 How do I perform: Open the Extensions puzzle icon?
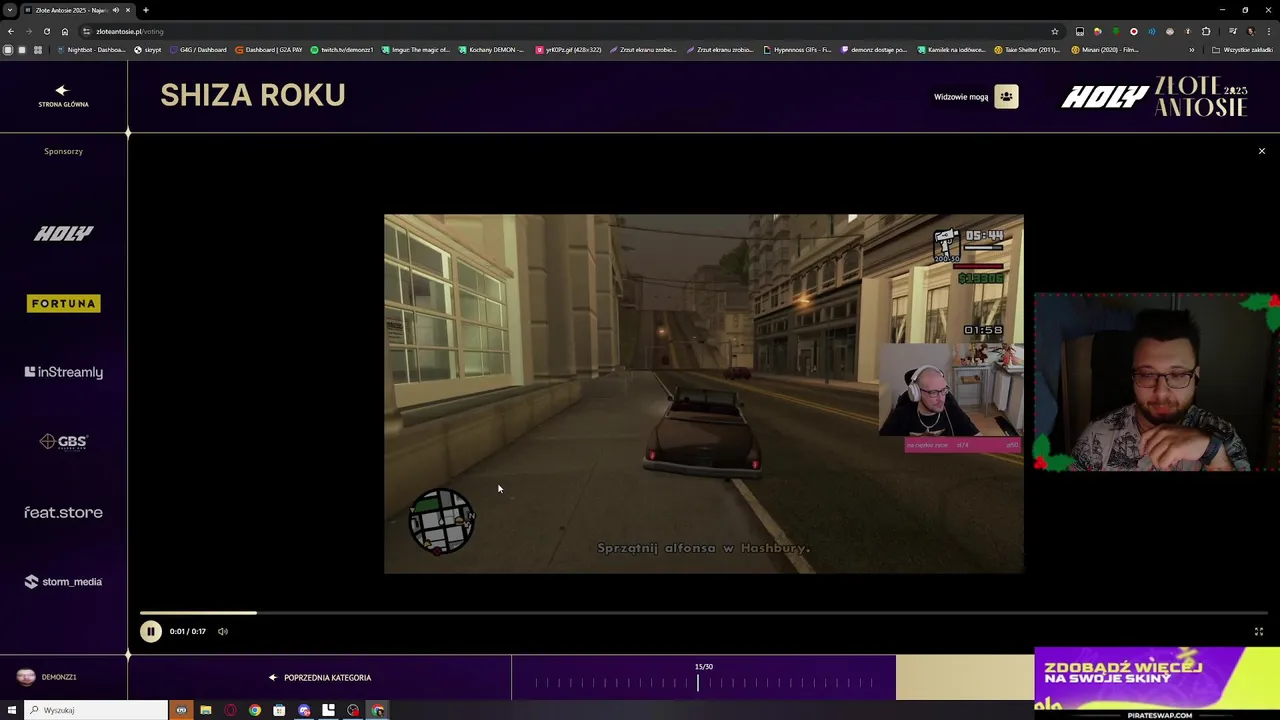pos(1206,31)
